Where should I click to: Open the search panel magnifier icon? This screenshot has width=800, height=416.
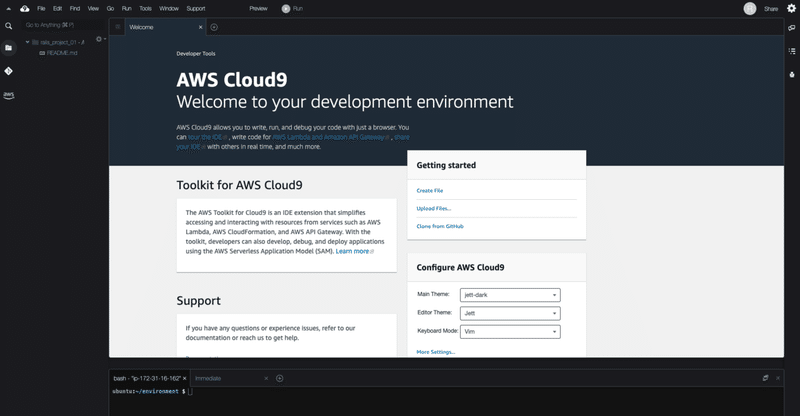(9, 26)
